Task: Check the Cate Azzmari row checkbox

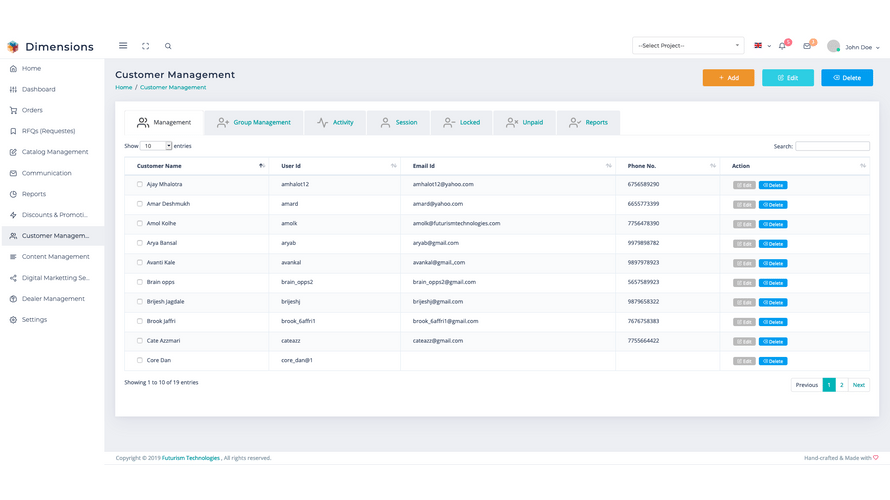Action: tap(140, 341)
